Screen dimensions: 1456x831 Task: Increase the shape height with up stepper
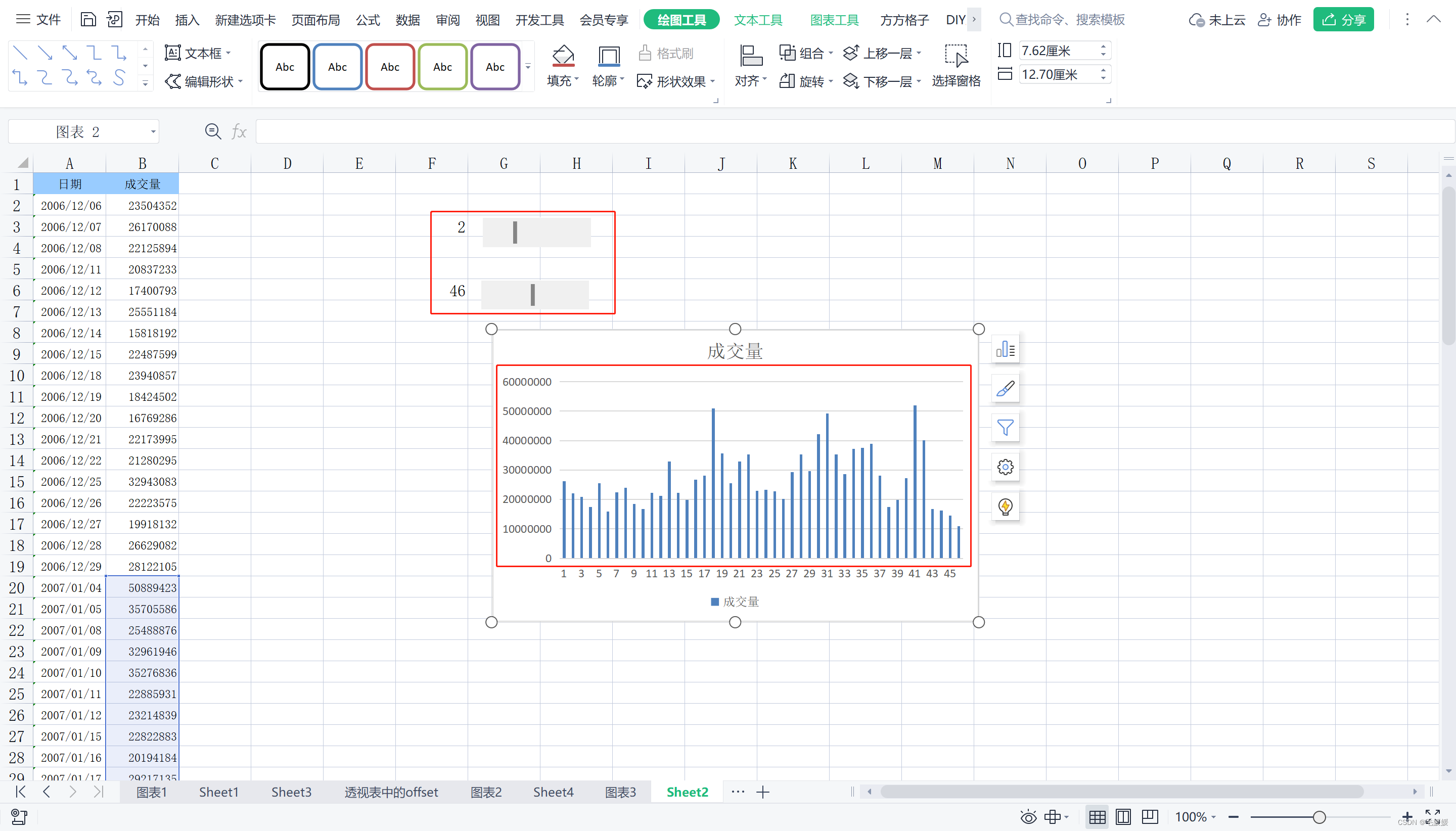[1103, 46]
